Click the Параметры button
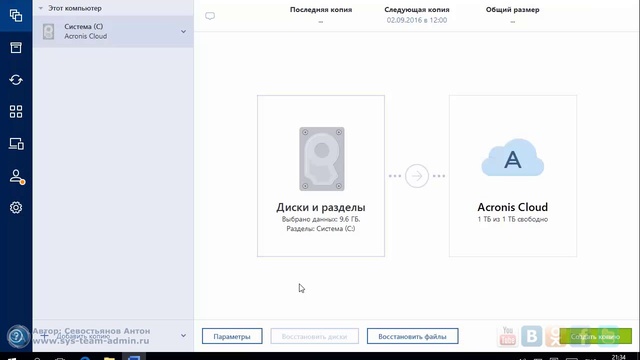The height and width of the screenshot is (360, 640). click(232, 336)
